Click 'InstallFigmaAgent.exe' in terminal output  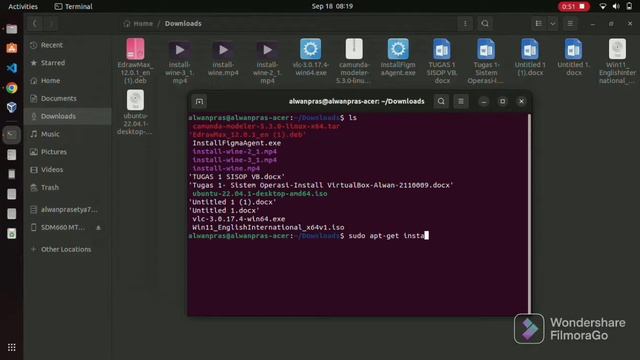coord(237,143)
